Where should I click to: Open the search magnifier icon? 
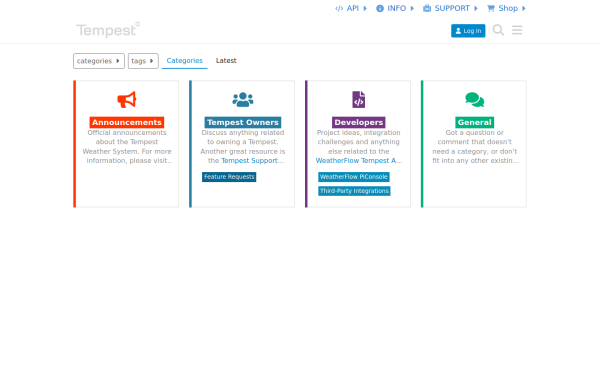click(x=498, y=30)
